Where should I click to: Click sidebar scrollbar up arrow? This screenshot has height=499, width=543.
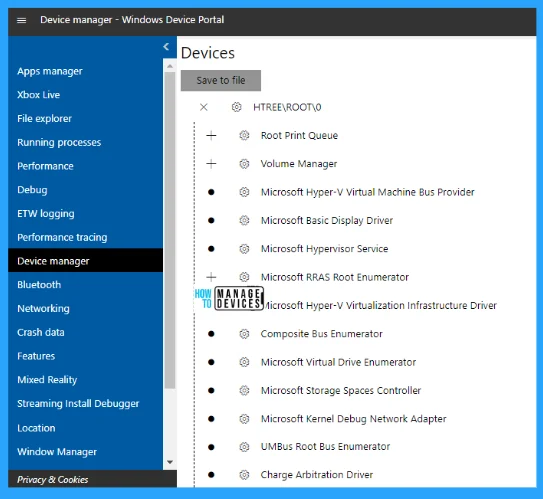point(170,66)
